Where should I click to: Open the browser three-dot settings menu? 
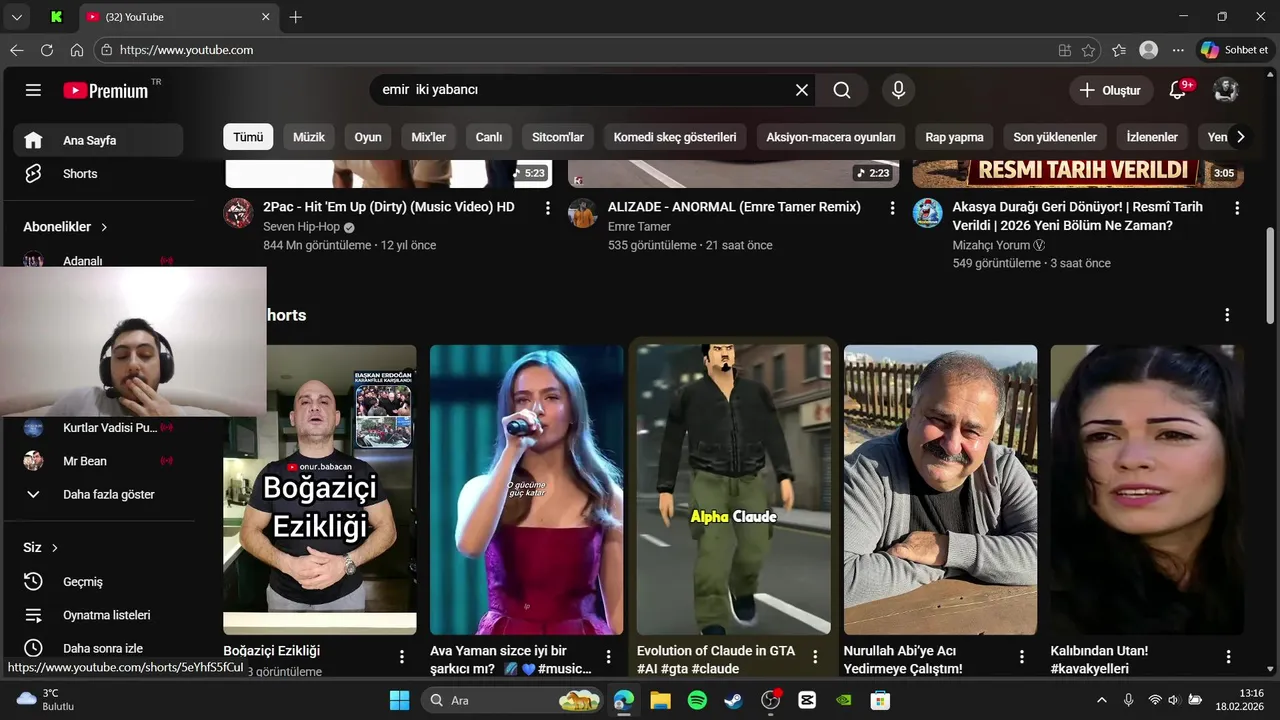(x=1178, y=50)
